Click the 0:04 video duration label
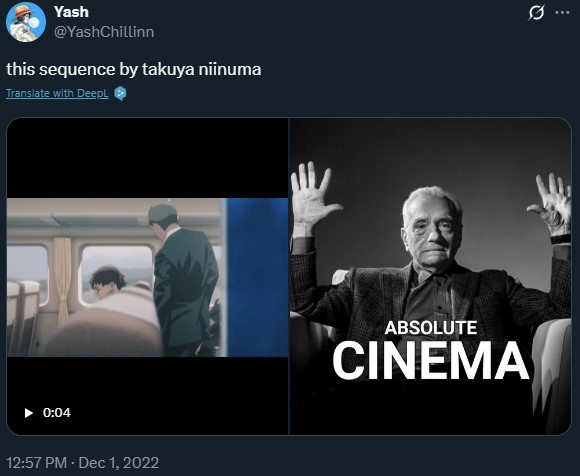 point(57,412)
